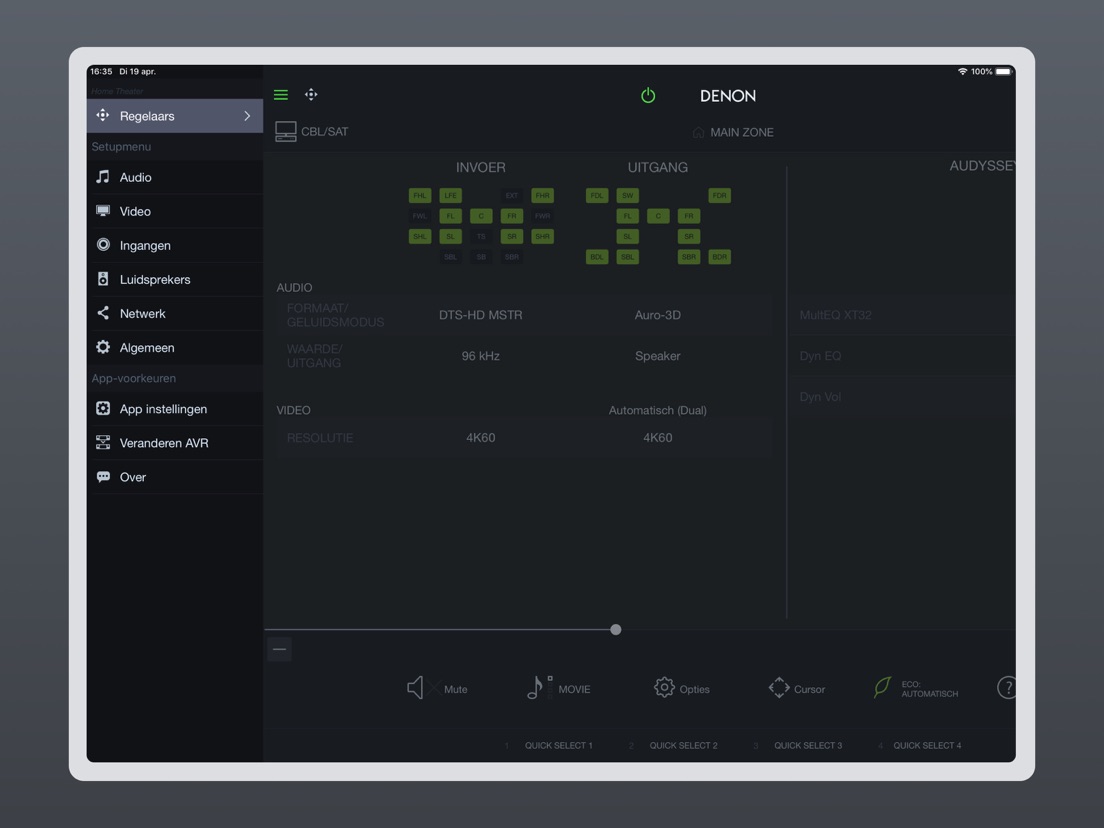Click the FDL output channel indicator
Image resolution: width=1104 pixels, height=828 pixels.
point(597,195)
